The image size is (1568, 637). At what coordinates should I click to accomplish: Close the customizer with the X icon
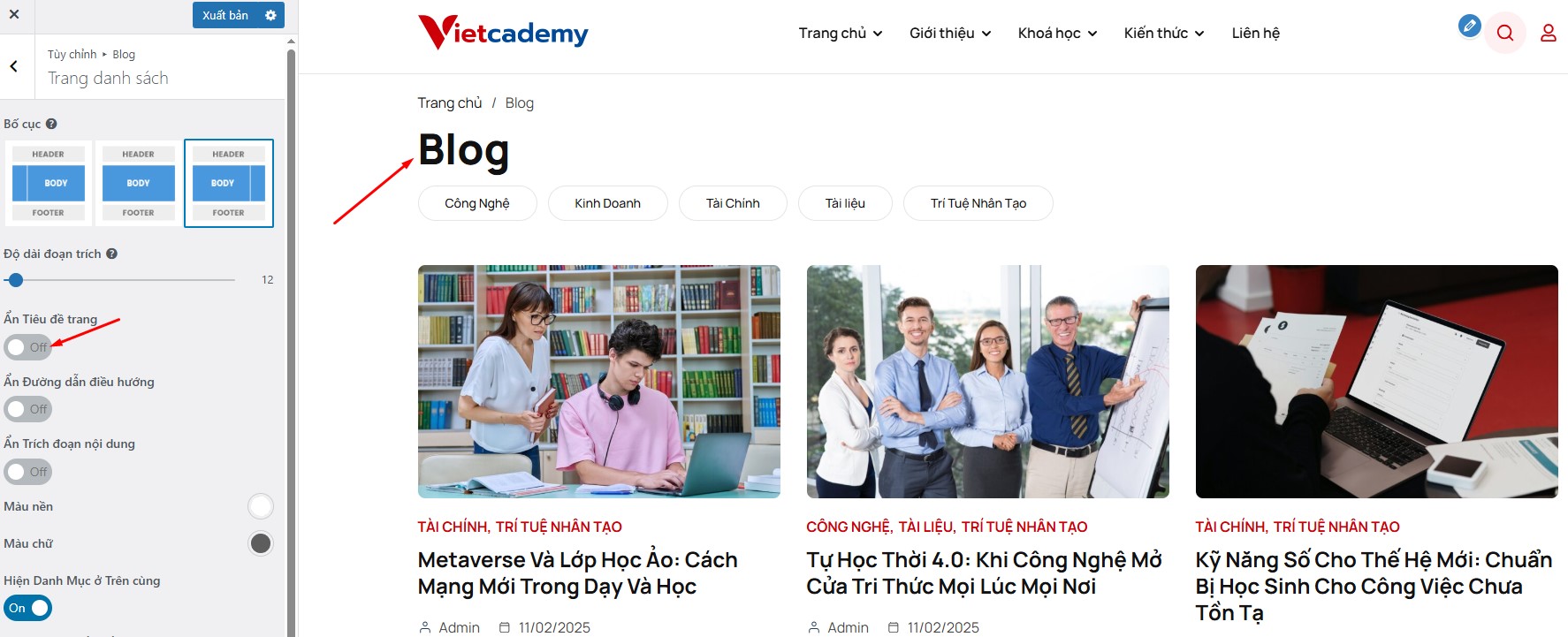coord(14,15)
